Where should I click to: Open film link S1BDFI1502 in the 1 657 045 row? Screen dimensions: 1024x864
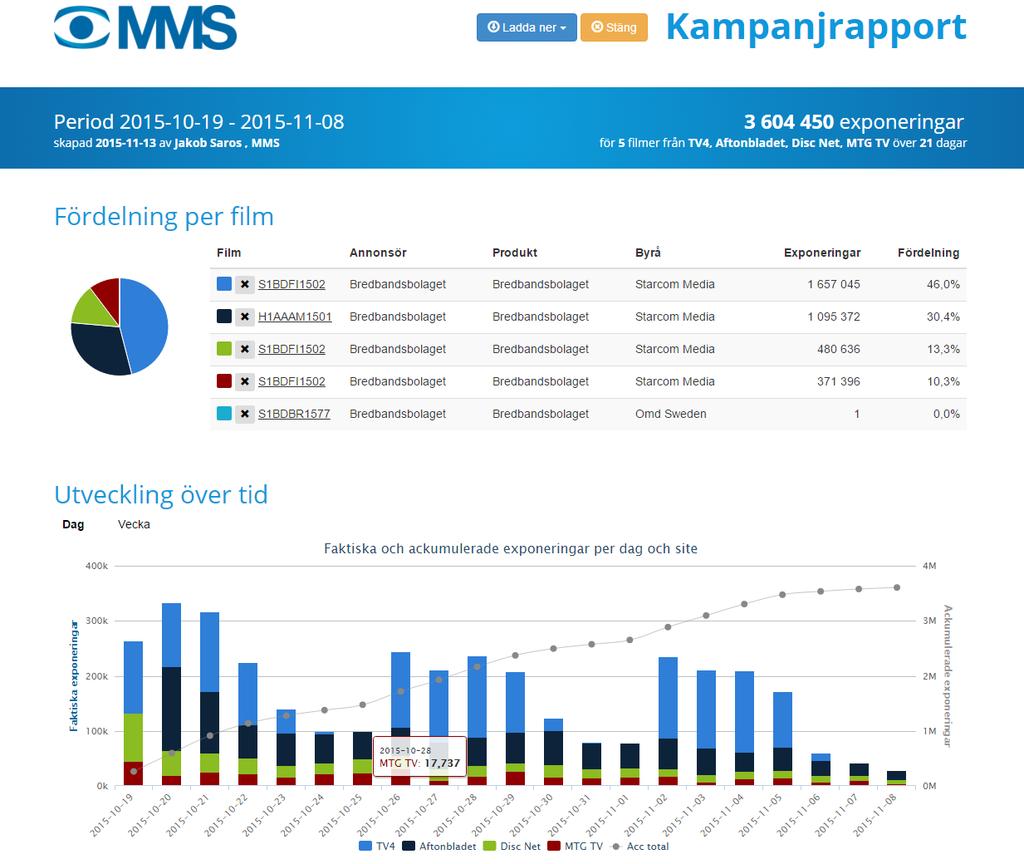pos(291,284)
